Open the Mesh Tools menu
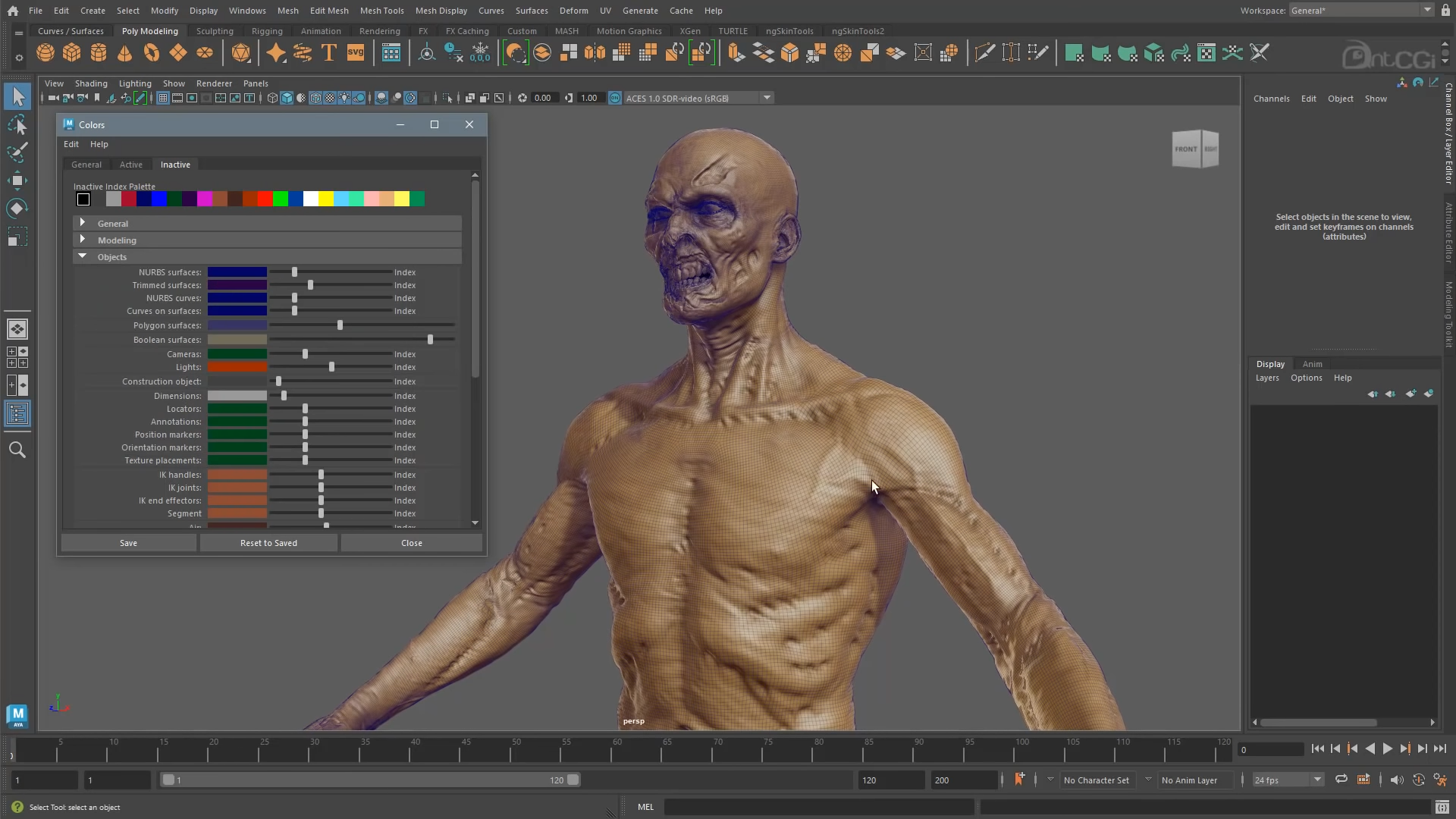The image size is (1456, 819). [381, 11]
